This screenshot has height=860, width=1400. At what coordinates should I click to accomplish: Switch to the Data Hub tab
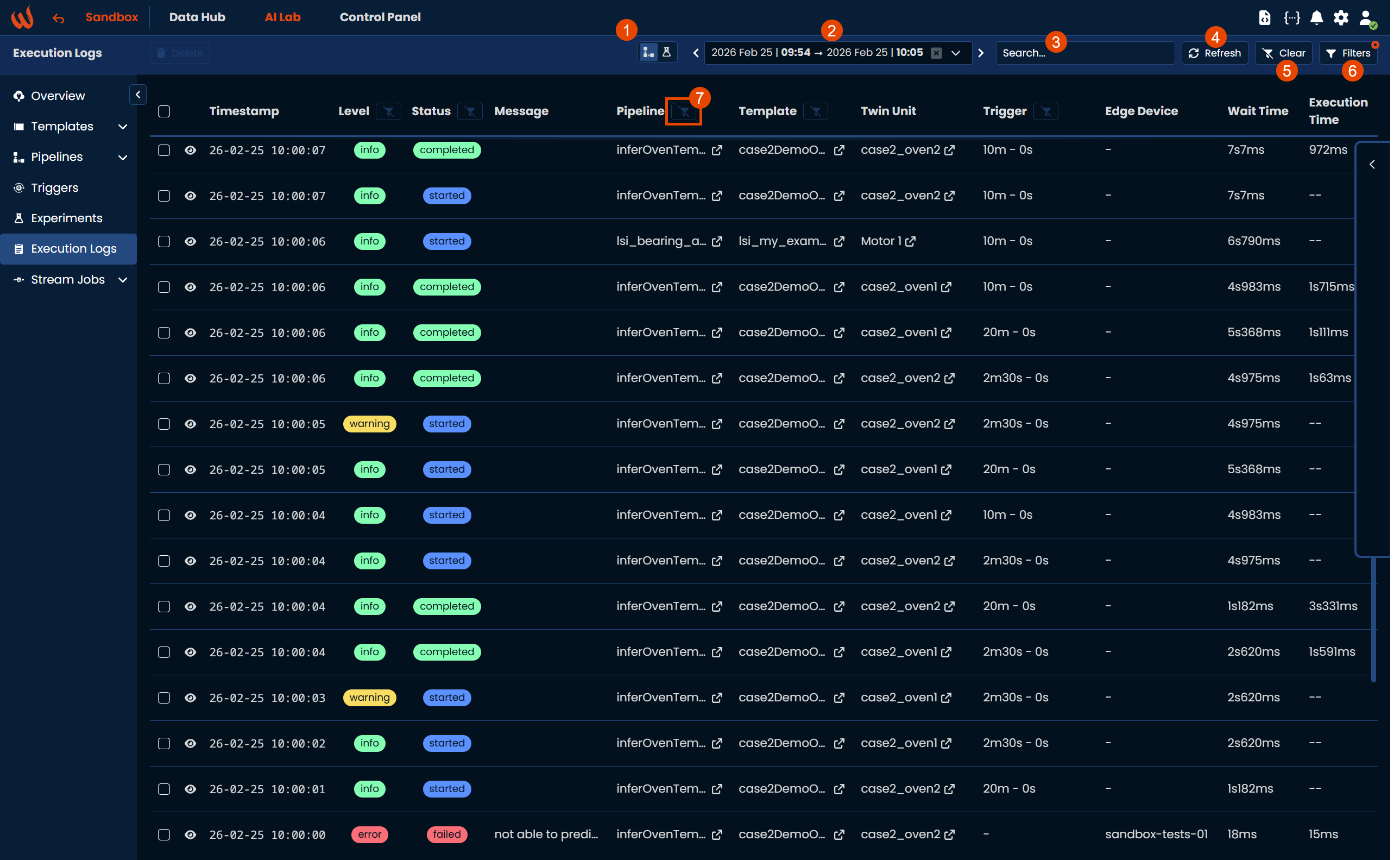pos(198,17)
